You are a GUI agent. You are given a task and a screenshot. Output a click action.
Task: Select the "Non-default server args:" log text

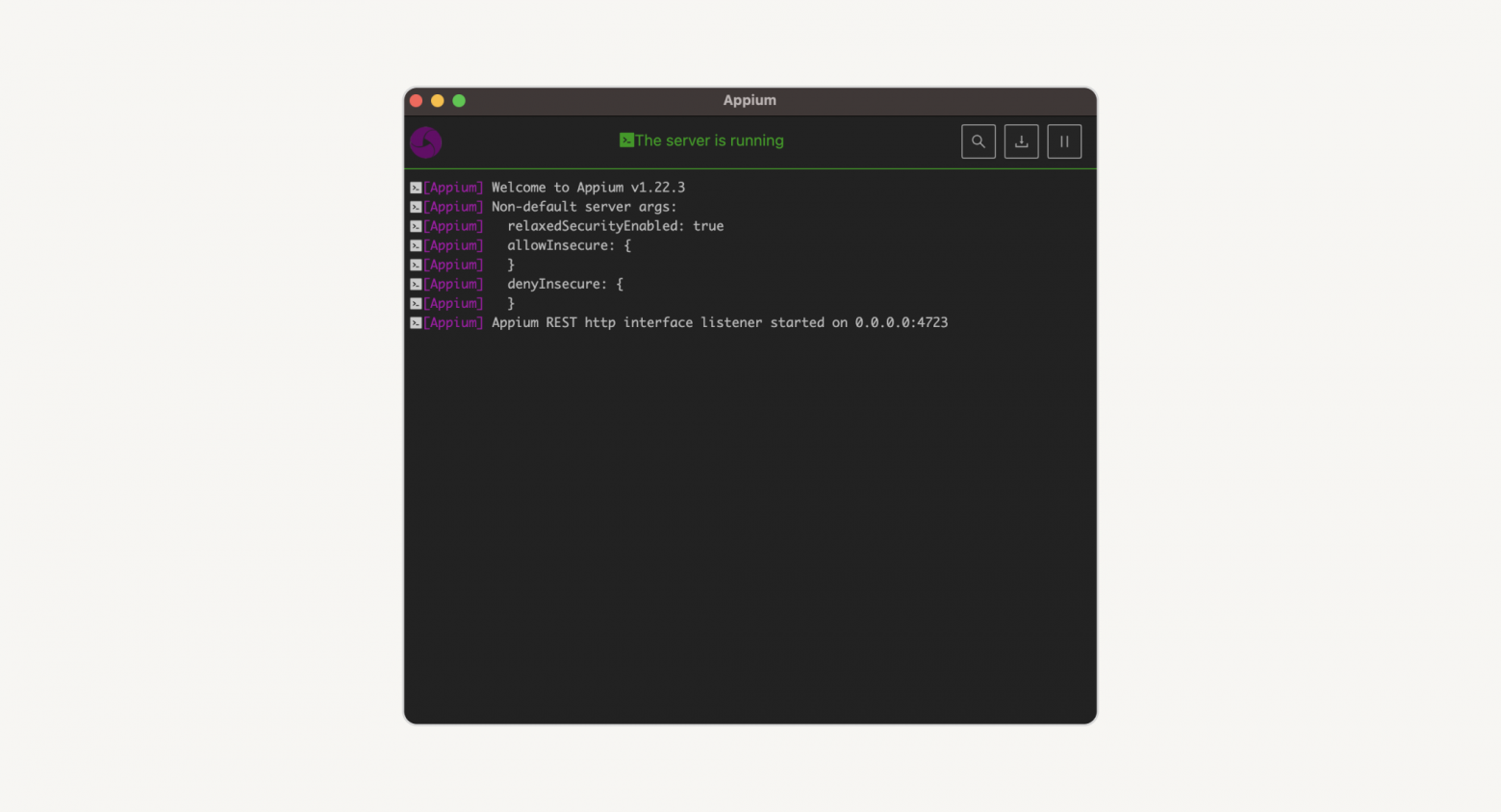pos(584,207)
